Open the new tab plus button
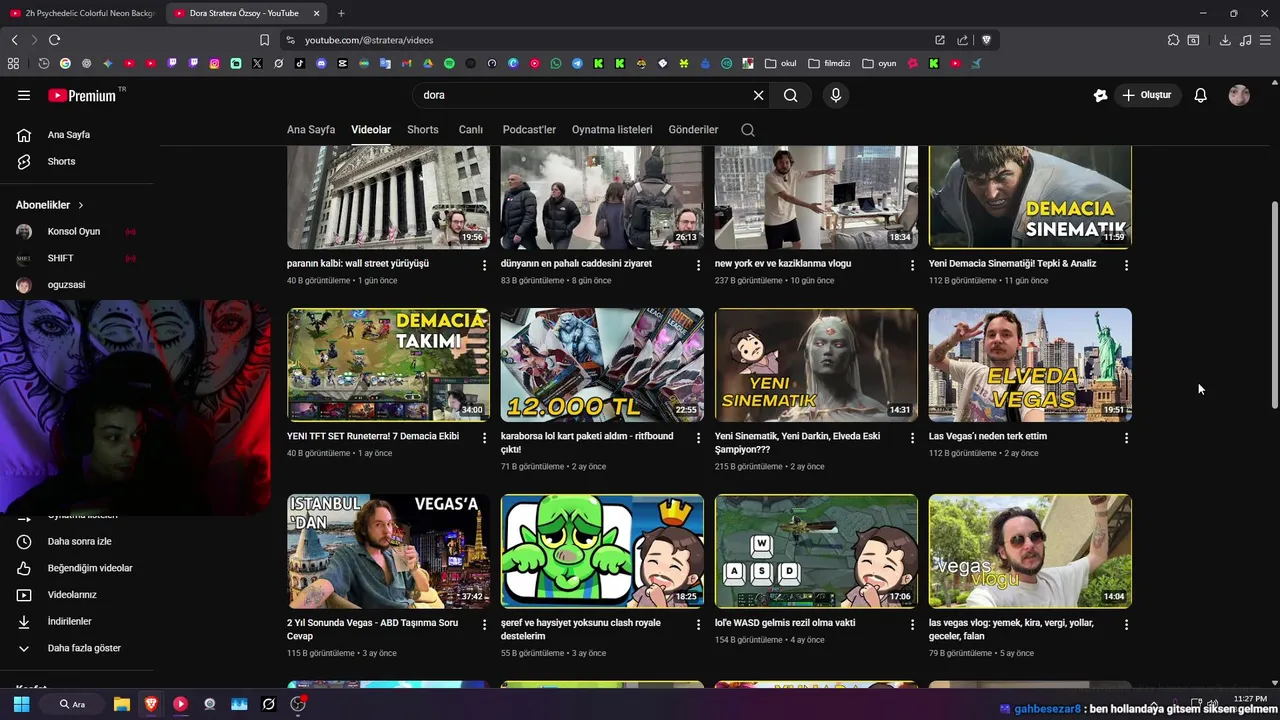 (341, 13)
